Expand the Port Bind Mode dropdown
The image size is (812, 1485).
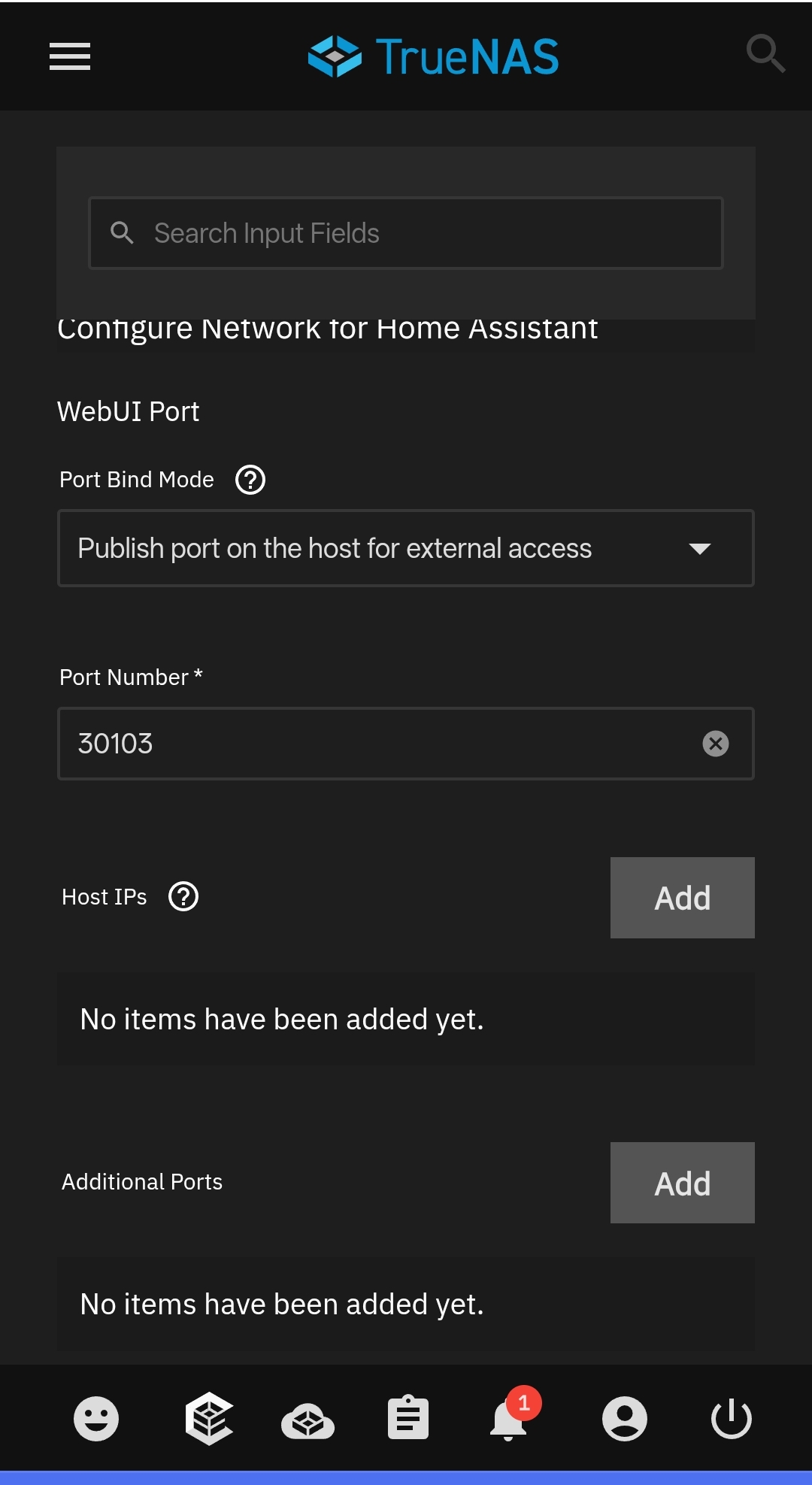(x=376, y=548)
